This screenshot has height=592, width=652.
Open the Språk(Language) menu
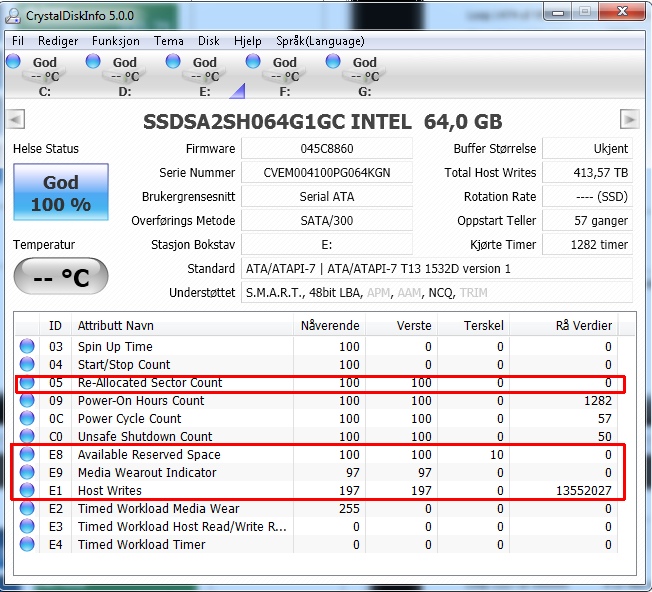click(320, 41)
